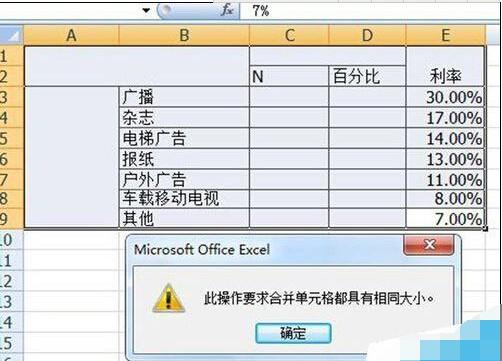Click the 确定 button

coord(293,333)
